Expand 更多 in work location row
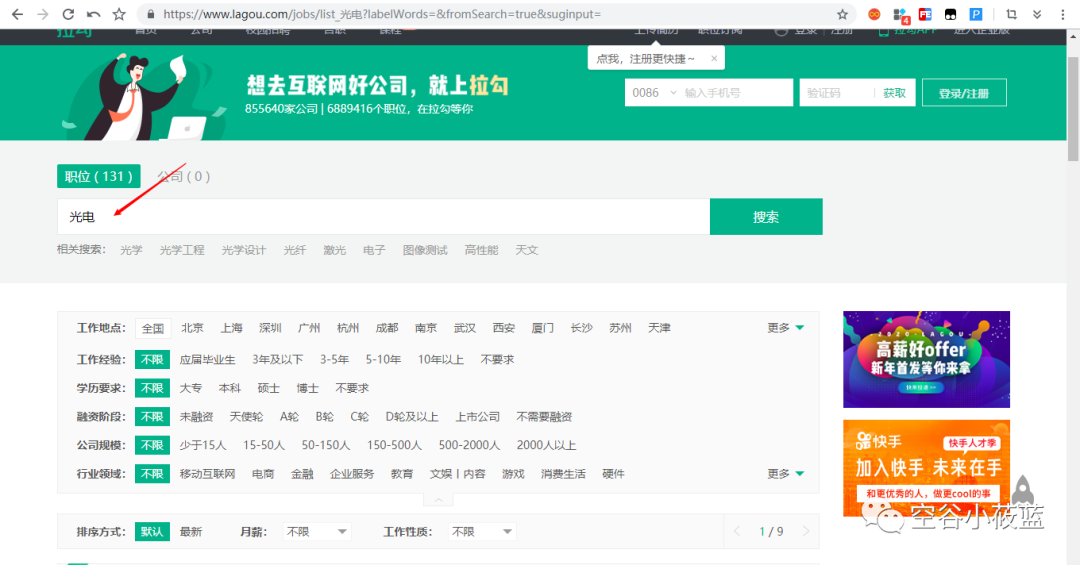The height and width of the screenshot is (565, 1080). [785, 328]
